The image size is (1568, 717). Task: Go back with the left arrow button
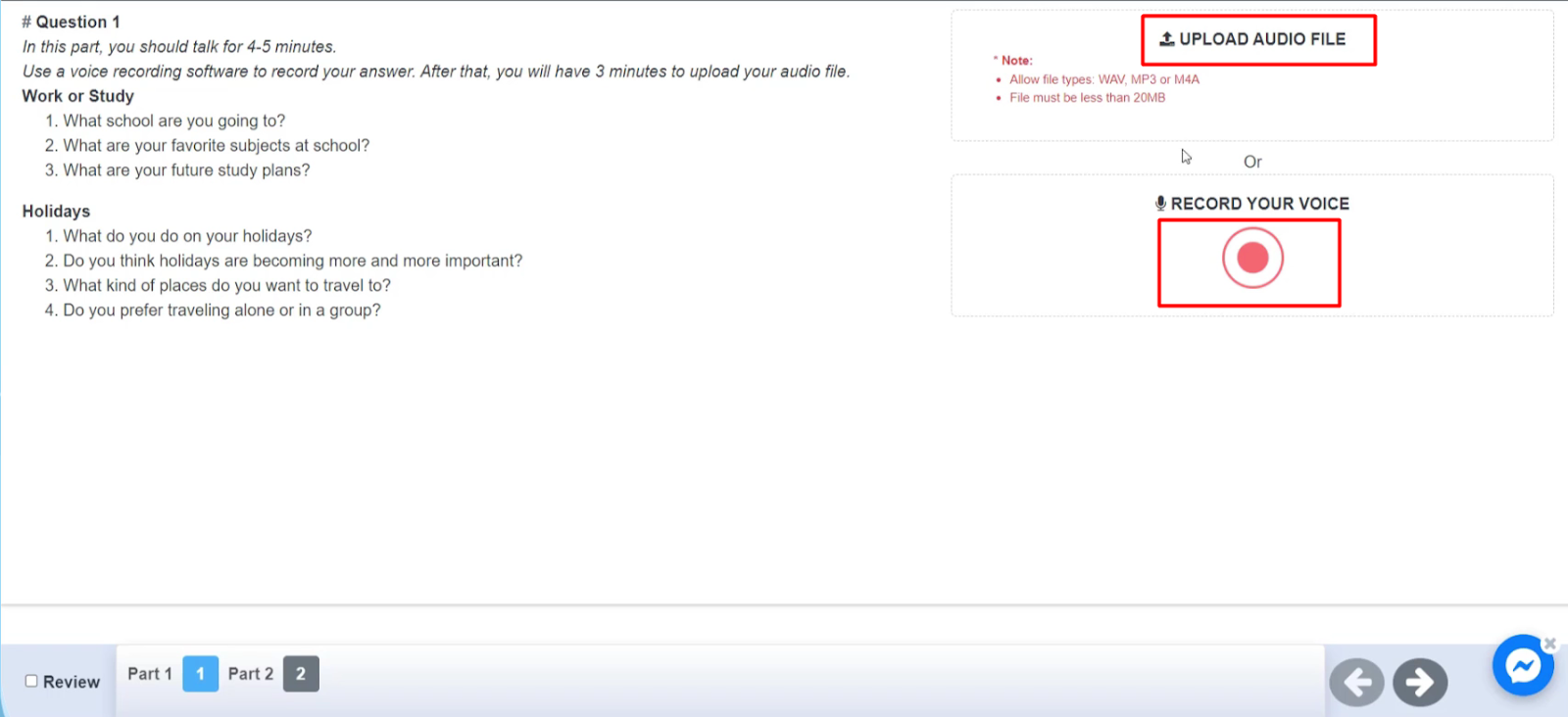[x=1356, y=682]
